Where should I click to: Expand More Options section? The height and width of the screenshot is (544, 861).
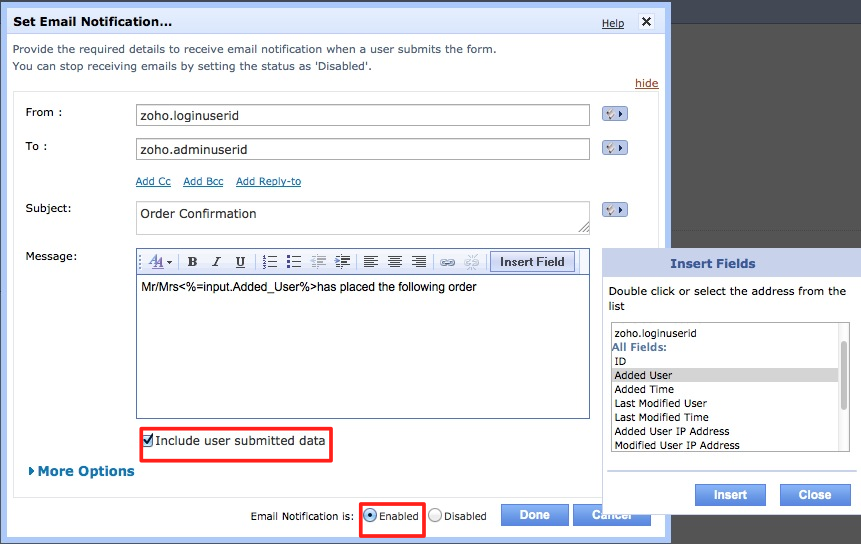(x=81, y=471)
